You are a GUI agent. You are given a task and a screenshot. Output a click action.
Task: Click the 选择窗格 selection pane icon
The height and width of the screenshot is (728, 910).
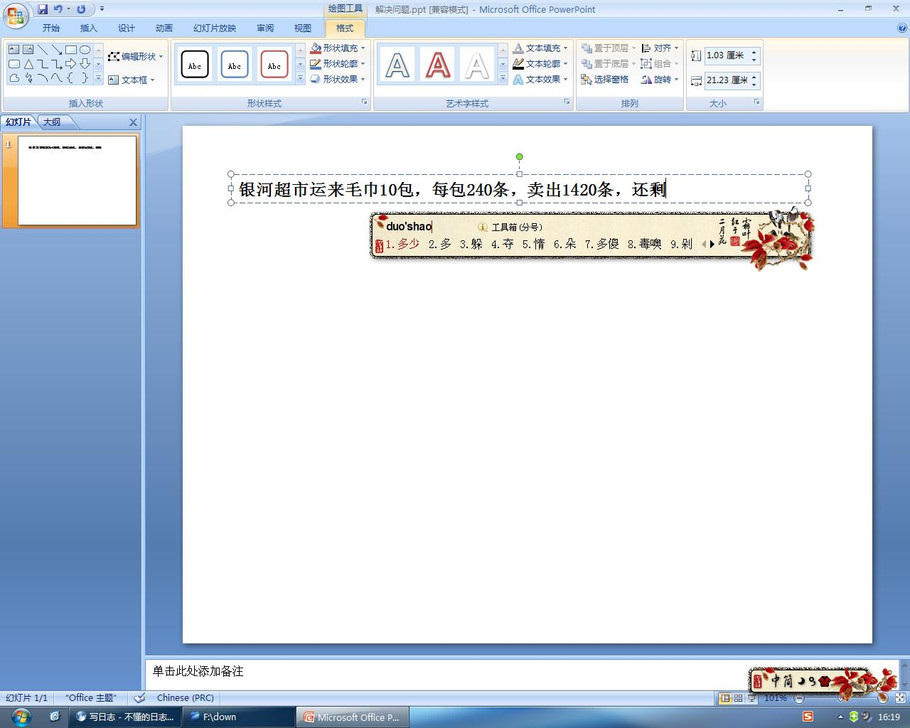click(605, 79)
